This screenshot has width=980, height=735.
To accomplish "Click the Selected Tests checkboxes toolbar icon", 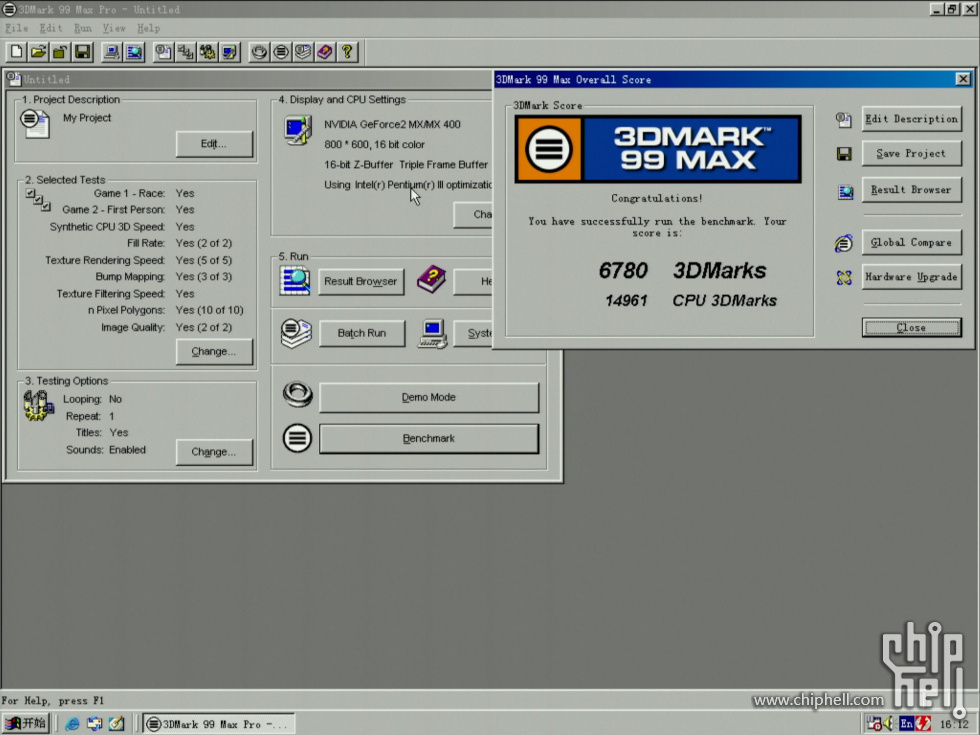I will tap(186, 52).
